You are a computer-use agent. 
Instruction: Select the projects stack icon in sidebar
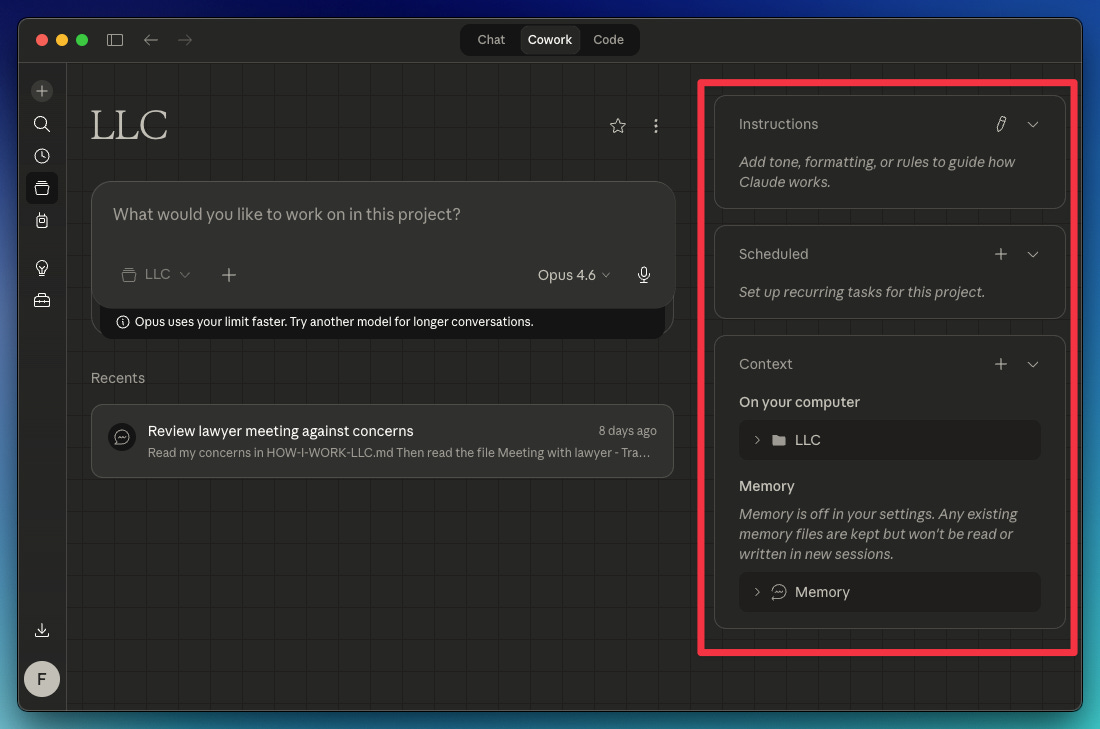(42, 188)
